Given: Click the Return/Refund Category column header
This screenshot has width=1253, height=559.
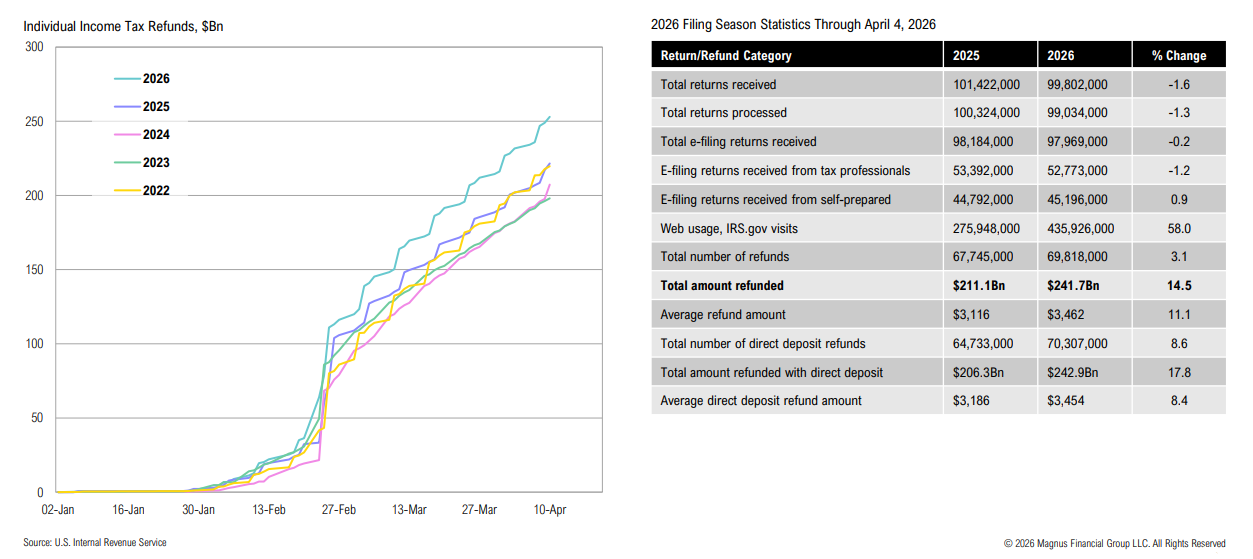Looking at the screenshot, I should pyautogui.click(x=726, y=56).
